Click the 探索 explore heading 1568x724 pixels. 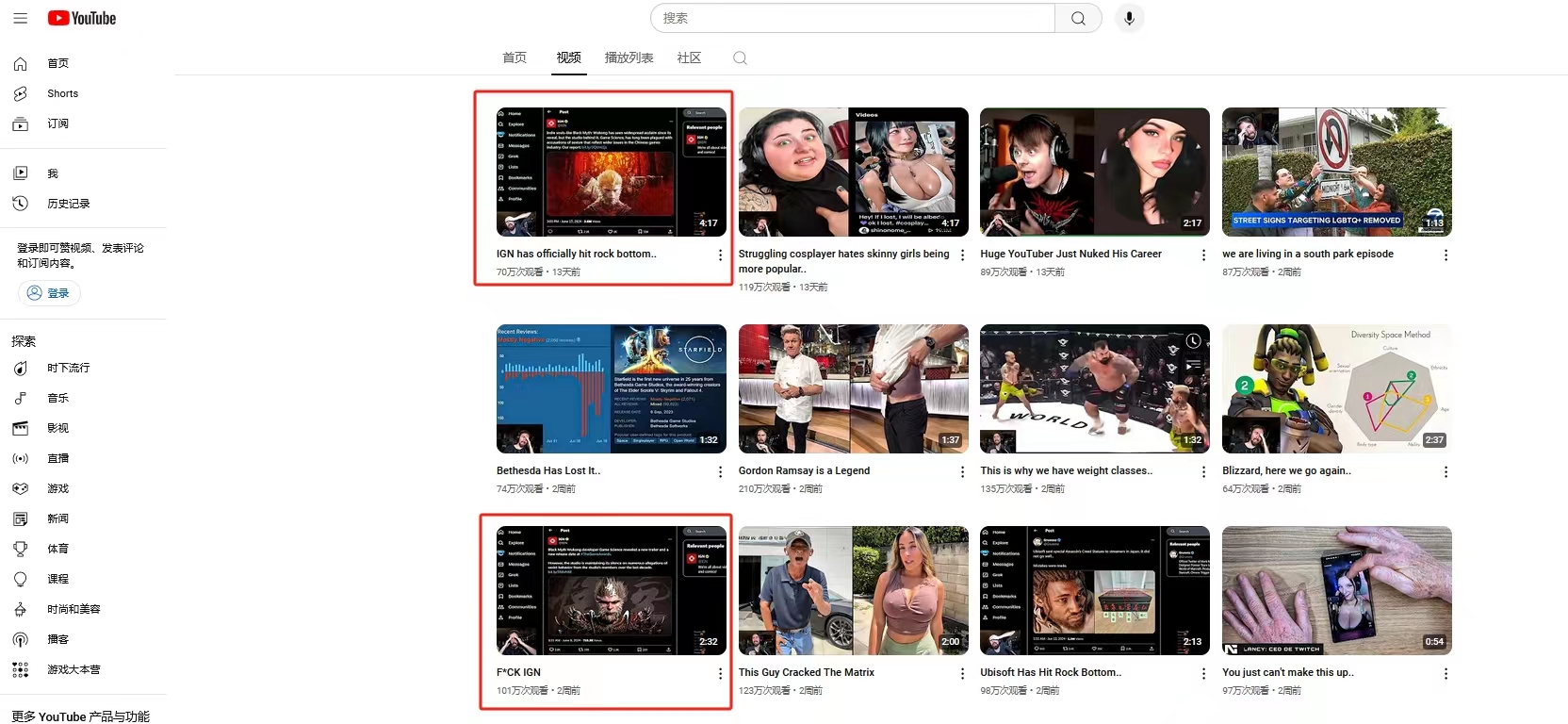(24, 341)
